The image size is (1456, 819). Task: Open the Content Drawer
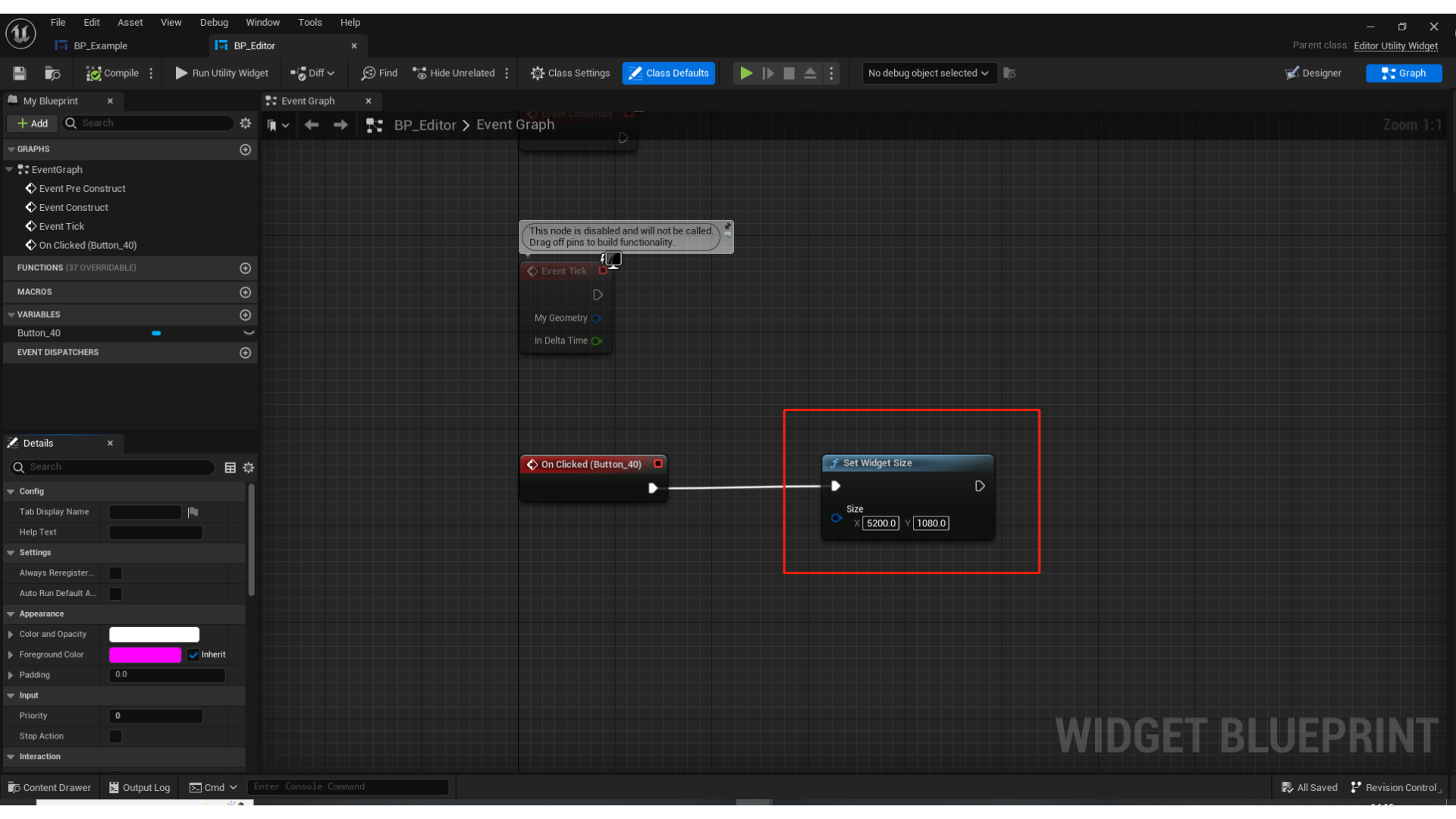coord(49,787)
